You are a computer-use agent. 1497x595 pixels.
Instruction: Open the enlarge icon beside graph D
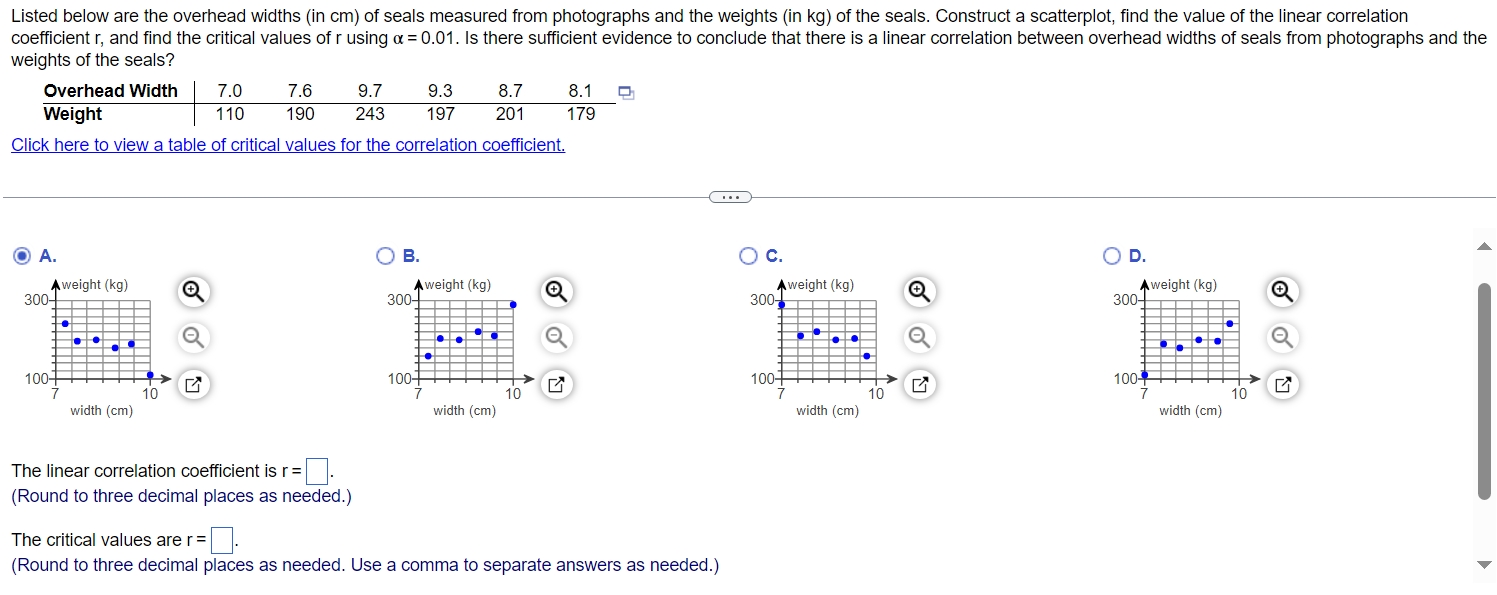pos(1282,384)
